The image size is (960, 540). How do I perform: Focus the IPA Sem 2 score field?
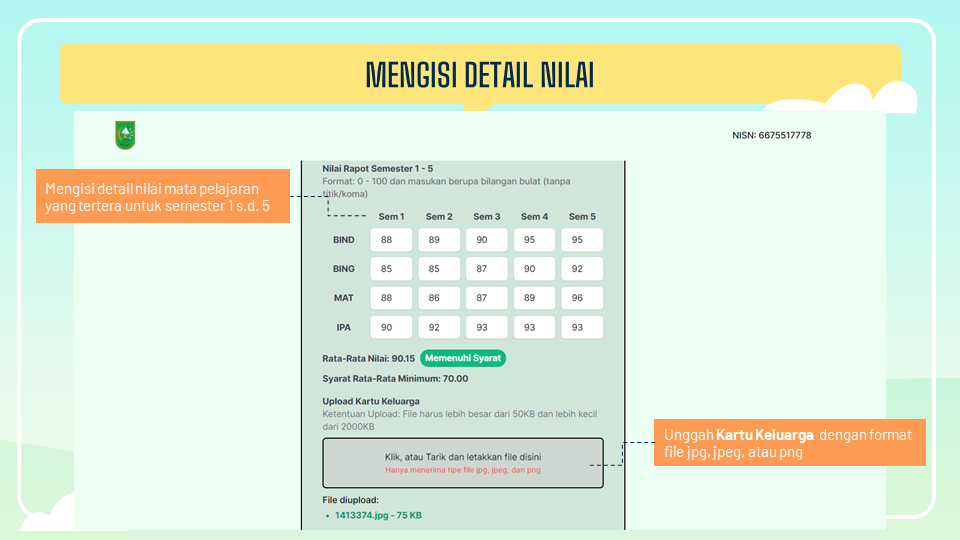pos(439,327)
